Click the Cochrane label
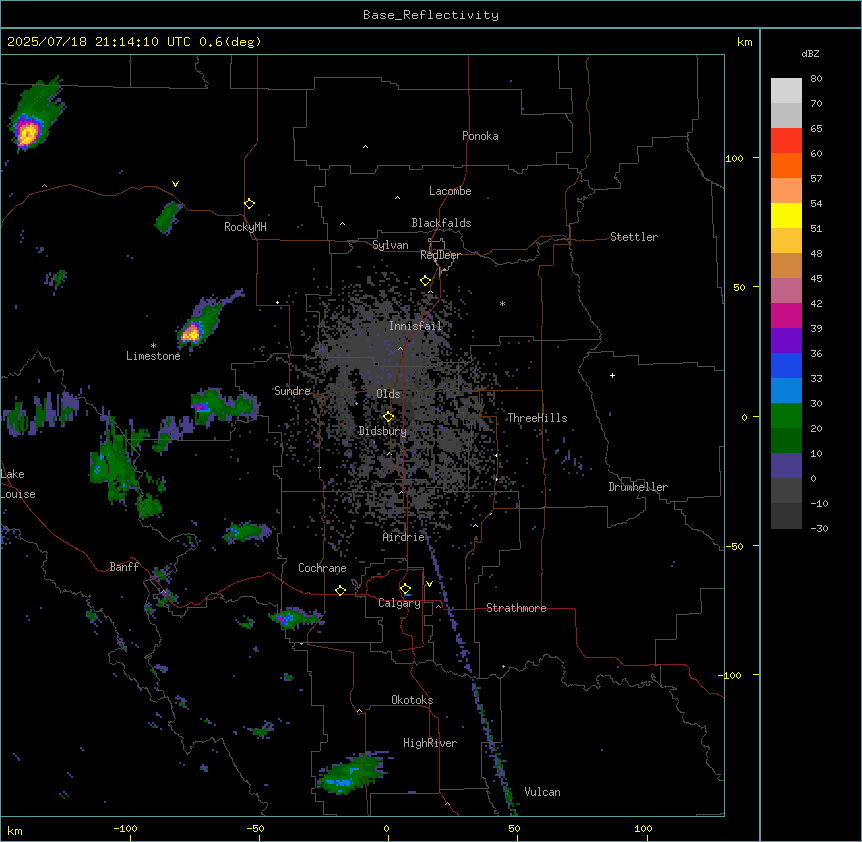The height and width of the screenshot is (842, 862). [x=322, y=568]
